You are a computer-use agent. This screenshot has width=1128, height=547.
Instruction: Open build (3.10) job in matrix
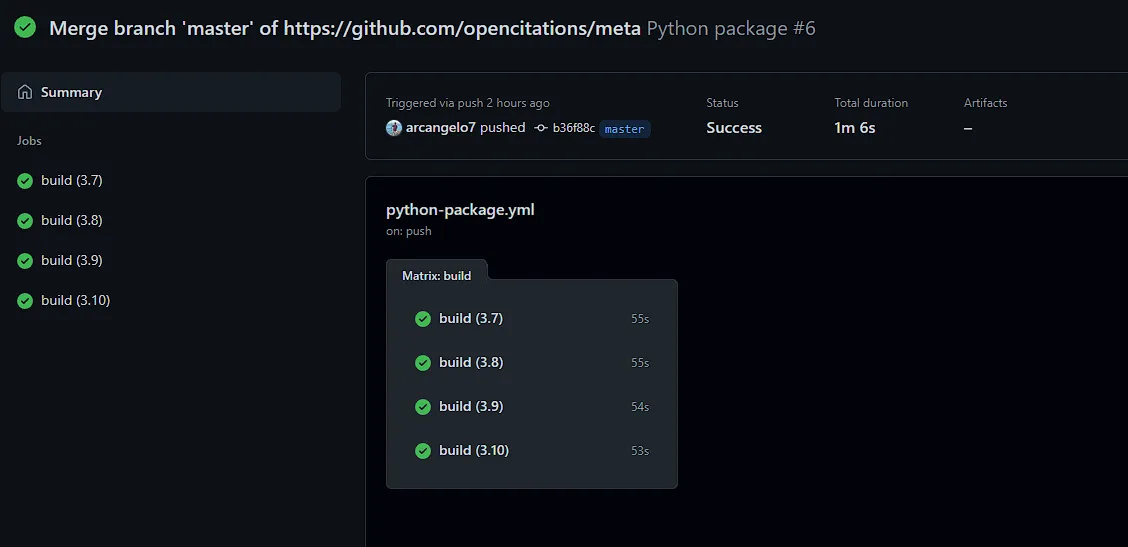click(474, 451)
